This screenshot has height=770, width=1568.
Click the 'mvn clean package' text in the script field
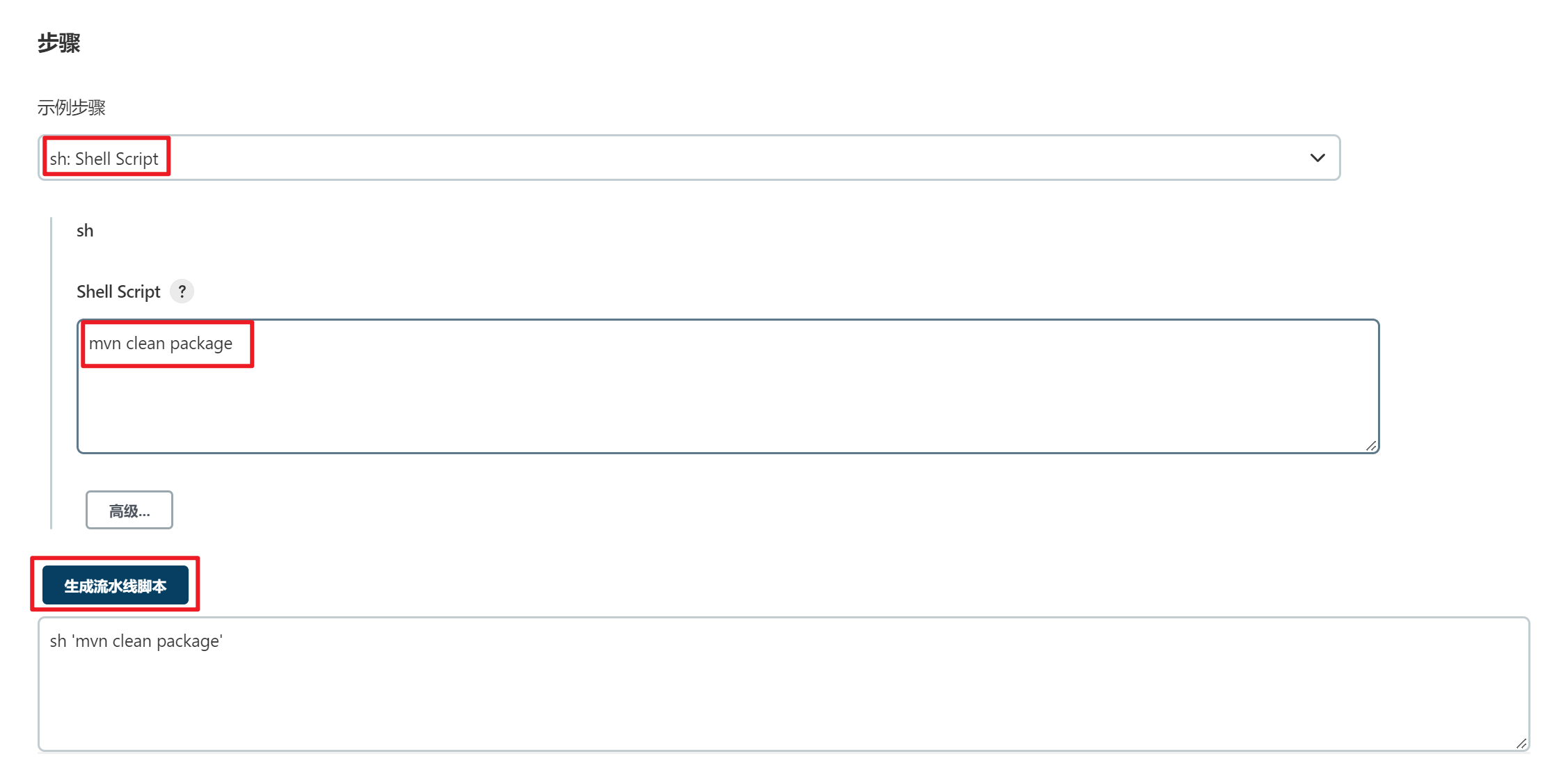click(x=161, y=344)
